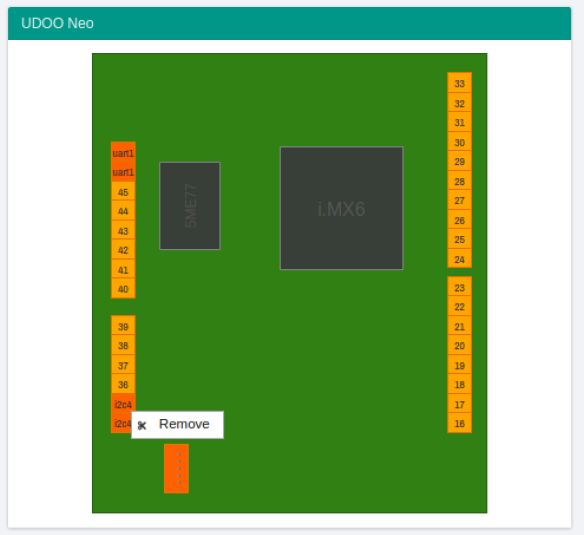Select pin 28 on the right header
The height and width of the screenshot is (535, 584).
pos(460,181)
